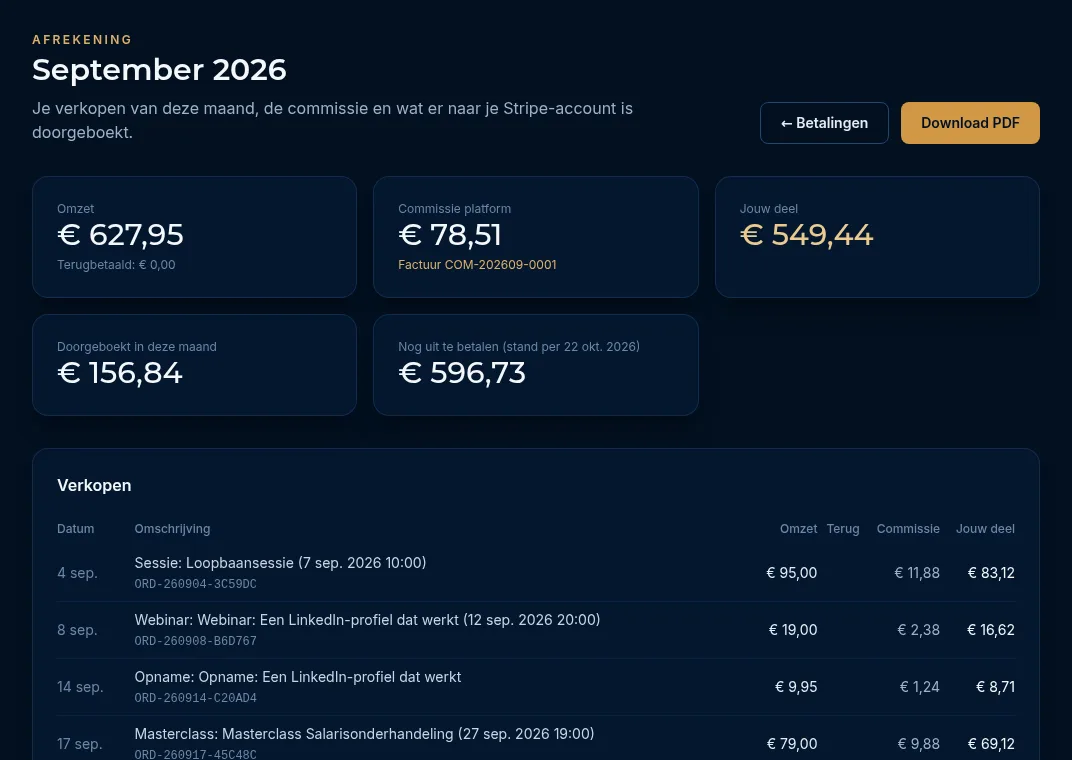1072x760 pixels.
Task: Select the Omzet summary card
Action: pos(194,236)
